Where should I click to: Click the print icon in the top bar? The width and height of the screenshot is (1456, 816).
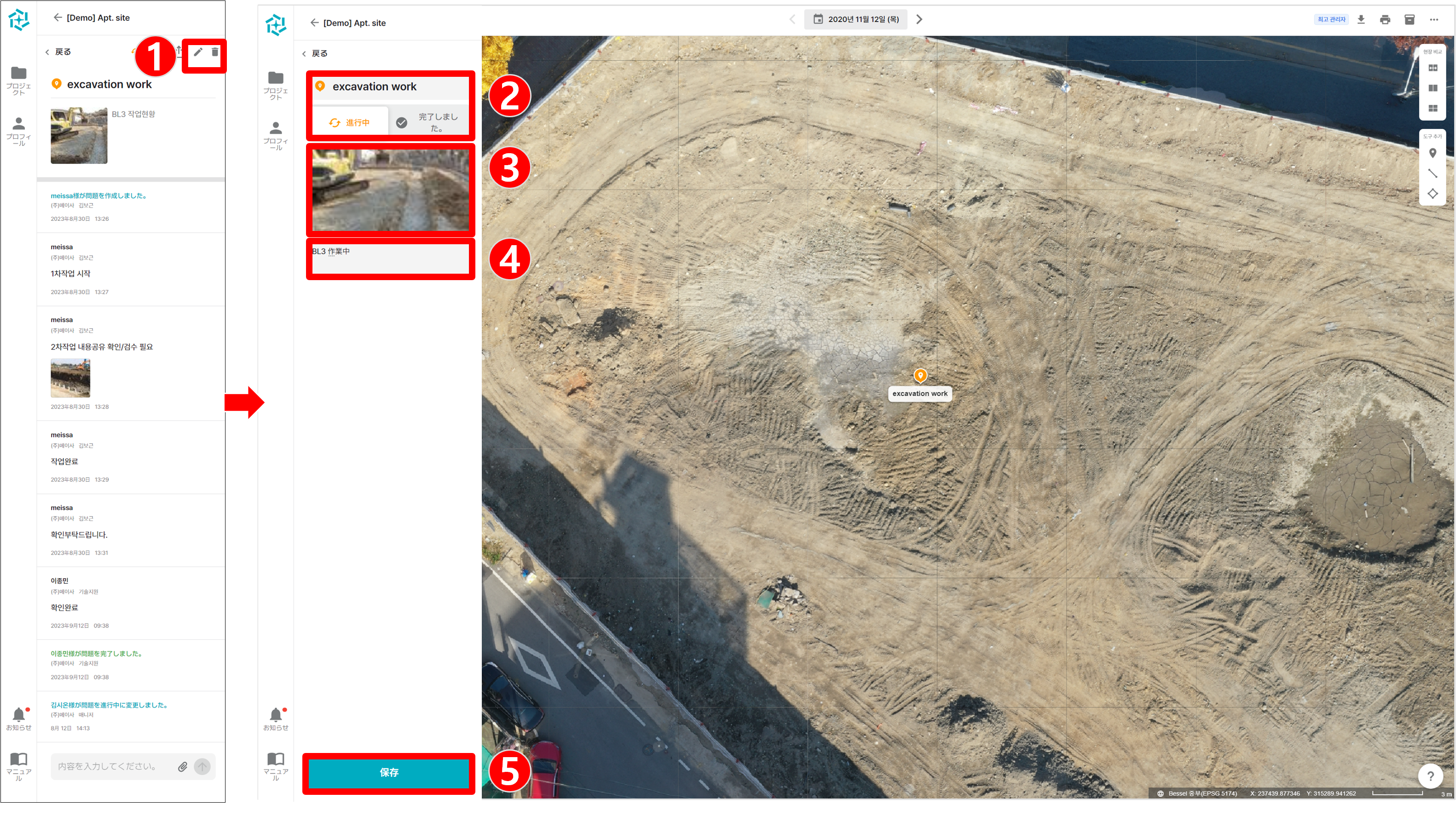pos(1385,20)
